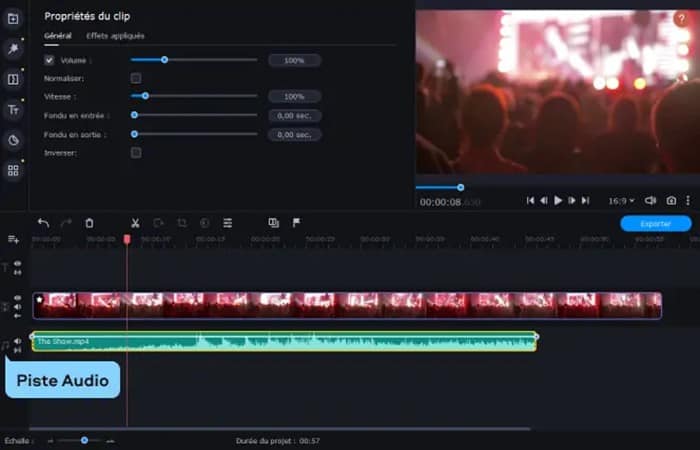Uncheck the Volume checkbox
This screenshot has width=700, height=450.
point(49,60)
